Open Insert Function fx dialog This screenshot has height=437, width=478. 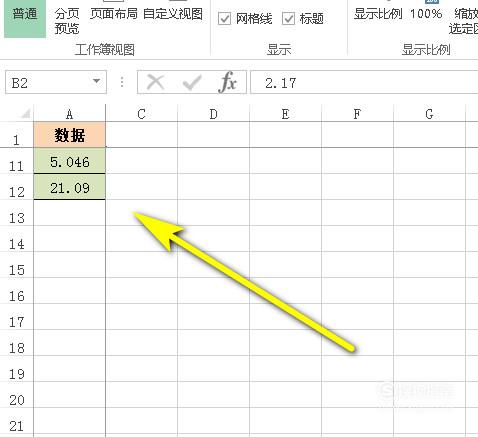click(x=228, y=82)
